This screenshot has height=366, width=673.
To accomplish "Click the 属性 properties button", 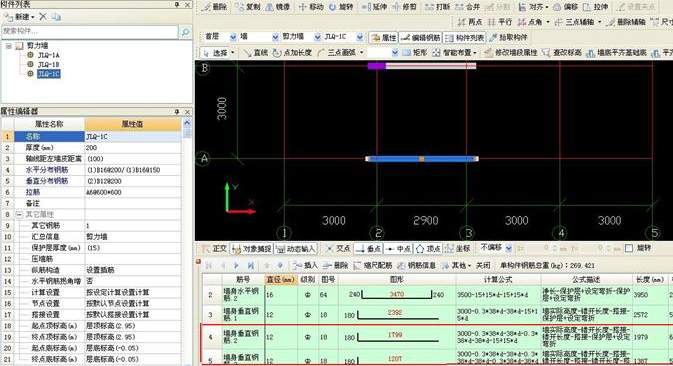I will [384, 38].
